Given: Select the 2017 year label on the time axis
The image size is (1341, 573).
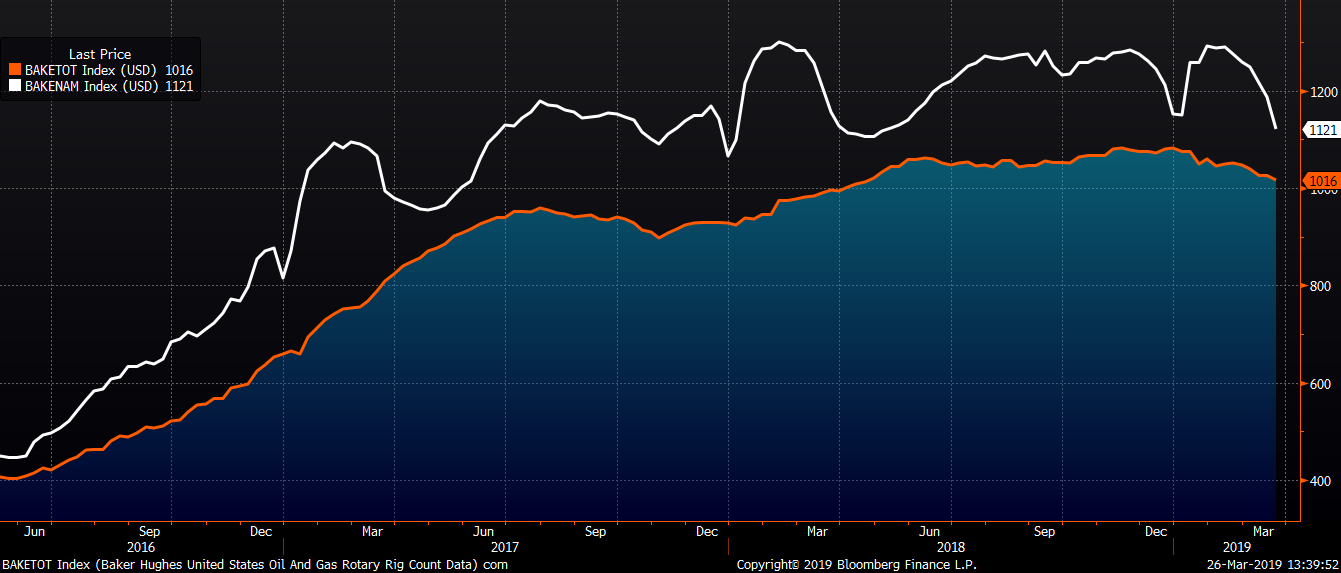Looking at the screenshot, I should [x=505, y=548].
